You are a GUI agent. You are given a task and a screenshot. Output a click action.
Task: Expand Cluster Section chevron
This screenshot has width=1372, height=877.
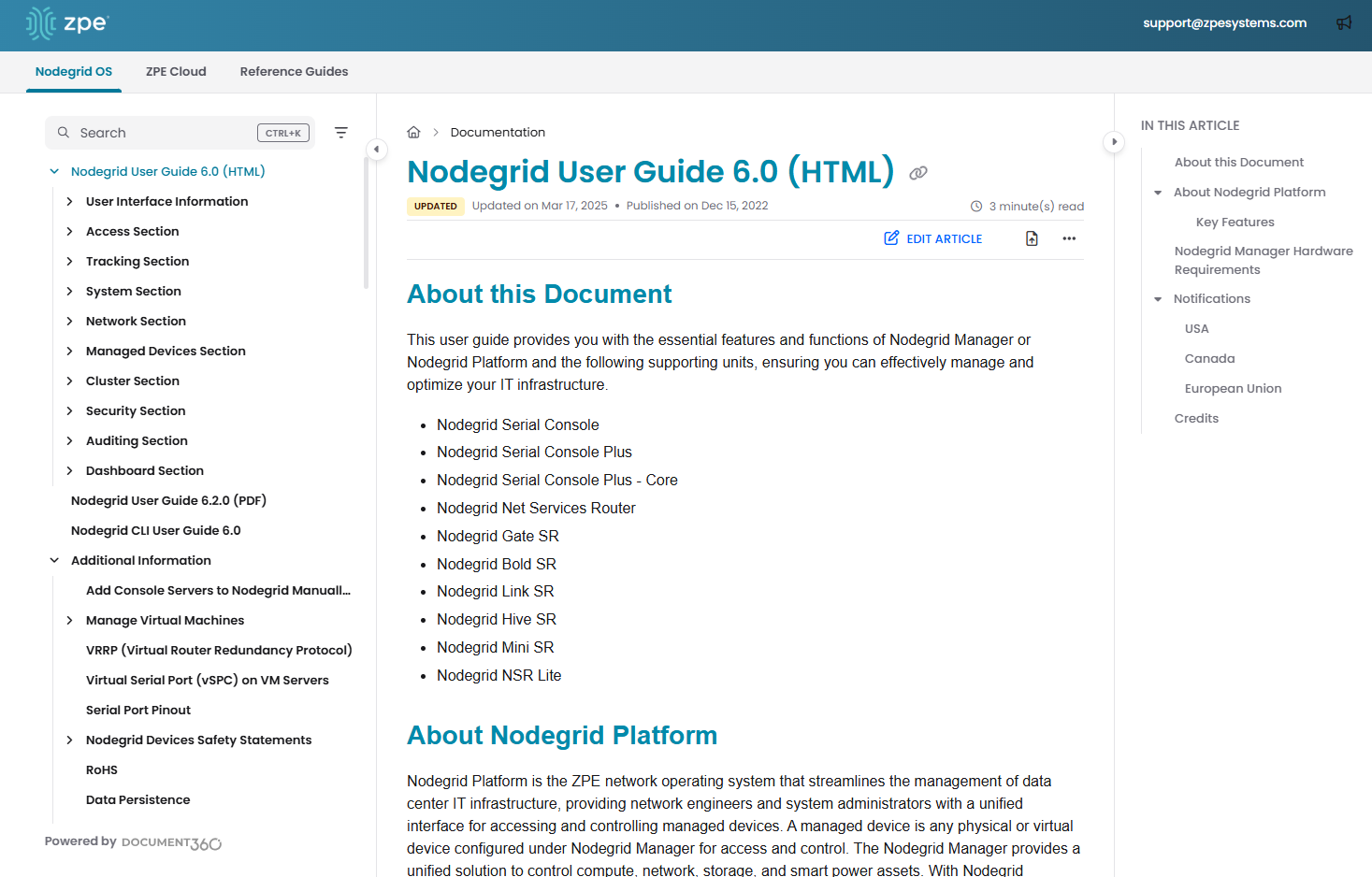tap(69, 381)
